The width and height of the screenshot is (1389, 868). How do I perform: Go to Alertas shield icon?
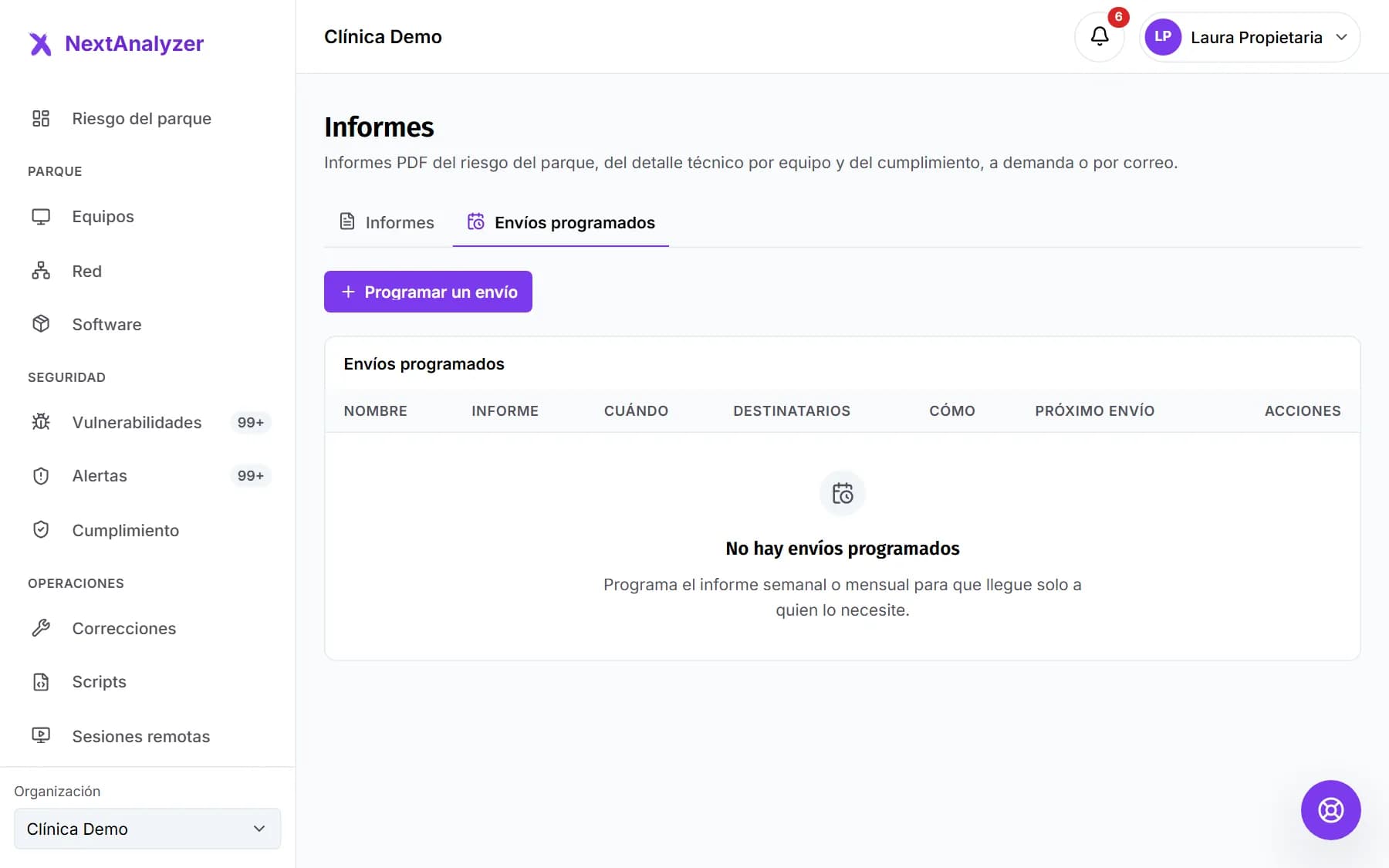(41, 476)
